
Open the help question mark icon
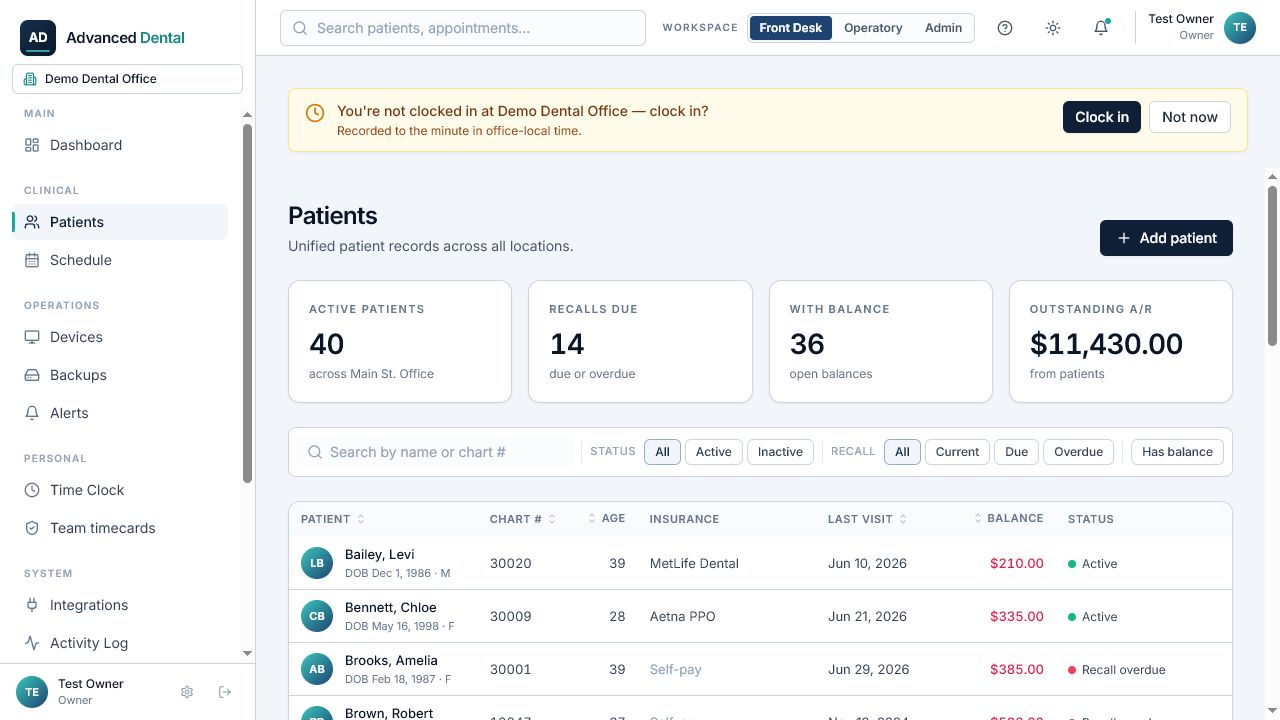pos(1005,28)
